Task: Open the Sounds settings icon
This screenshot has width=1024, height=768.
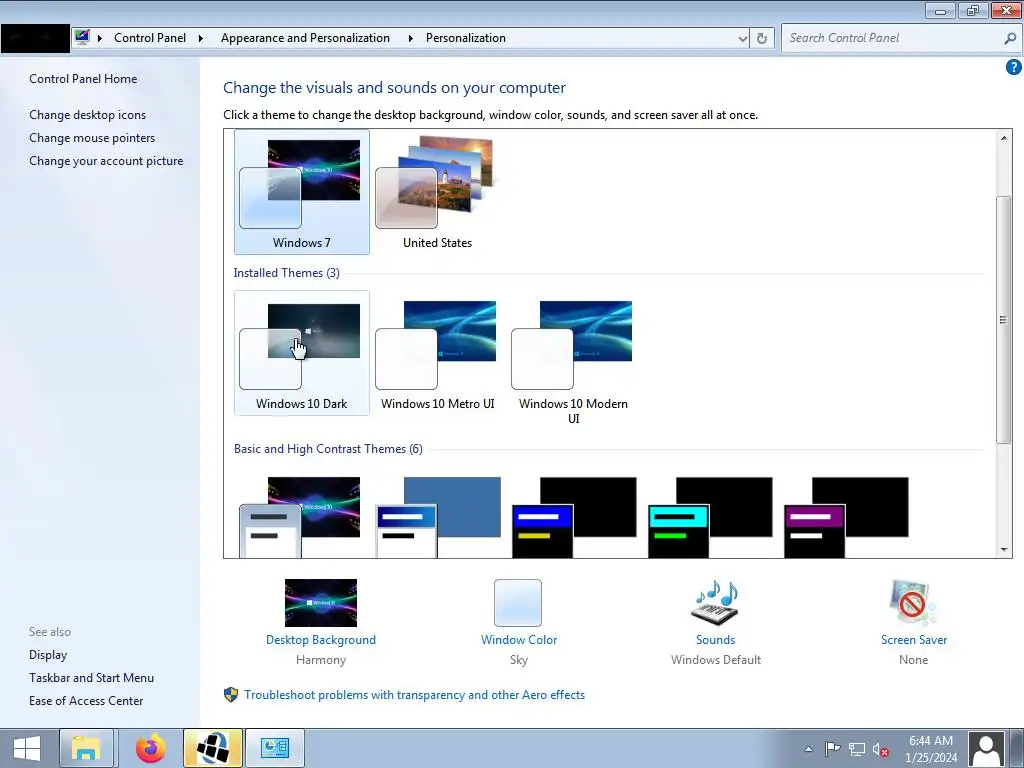Action: pyautogui.click(x=715, y=603)
